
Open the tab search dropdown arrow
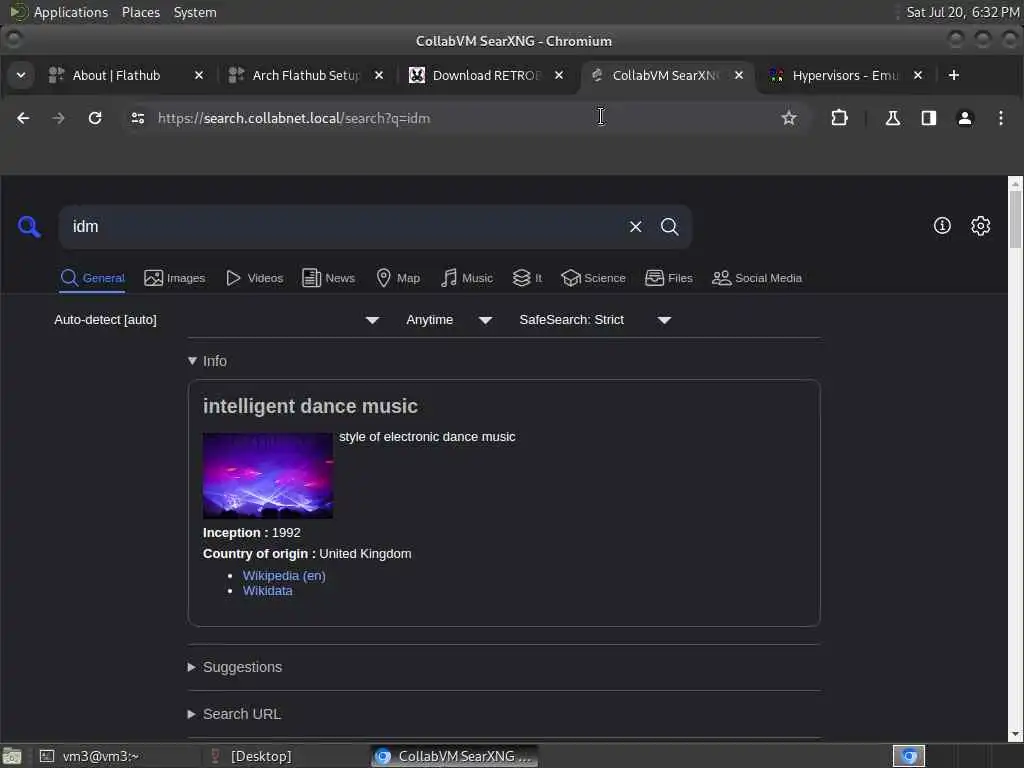click(21, 75)
